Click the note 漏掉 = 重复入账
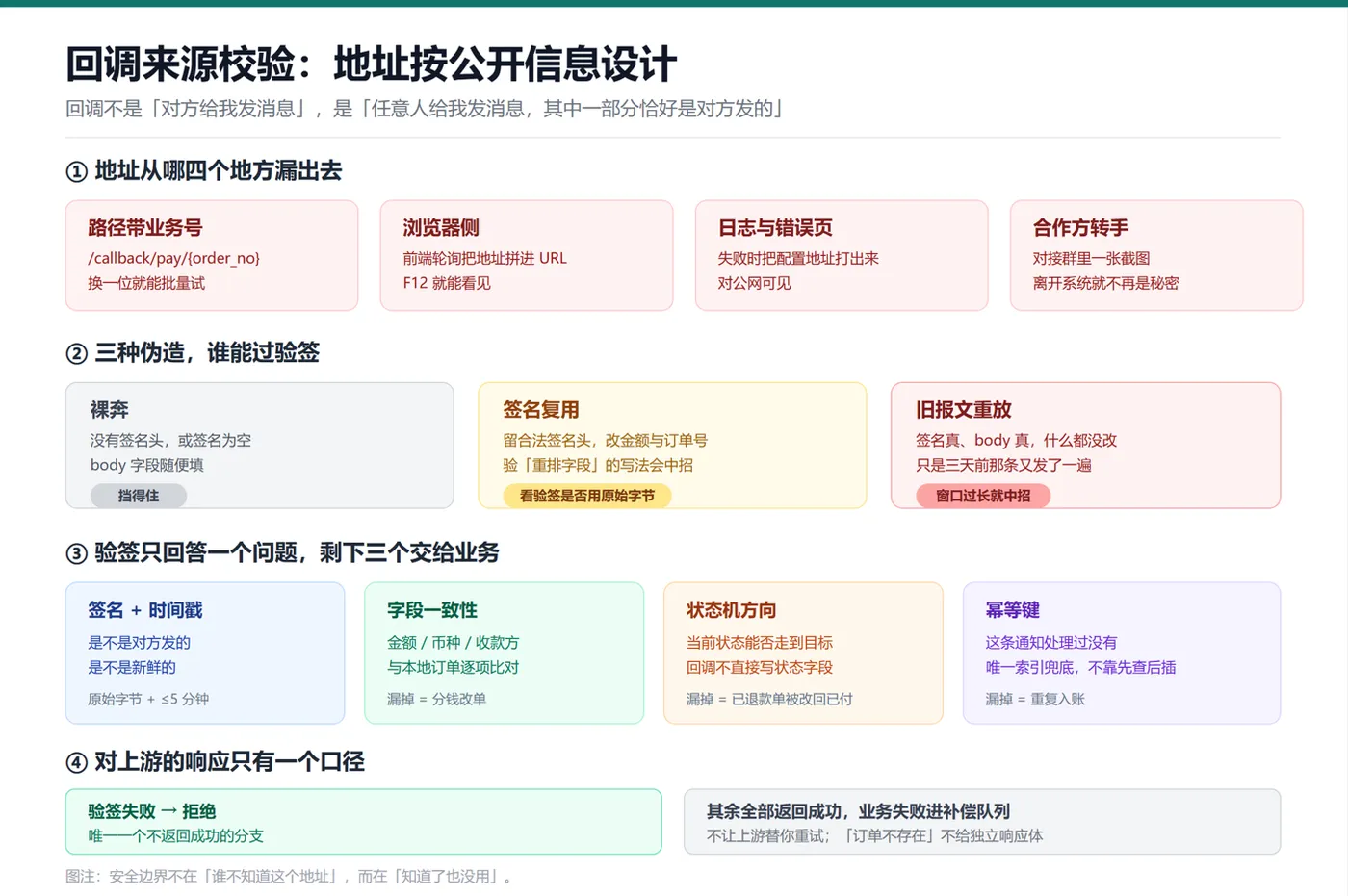 point(1035,700)
